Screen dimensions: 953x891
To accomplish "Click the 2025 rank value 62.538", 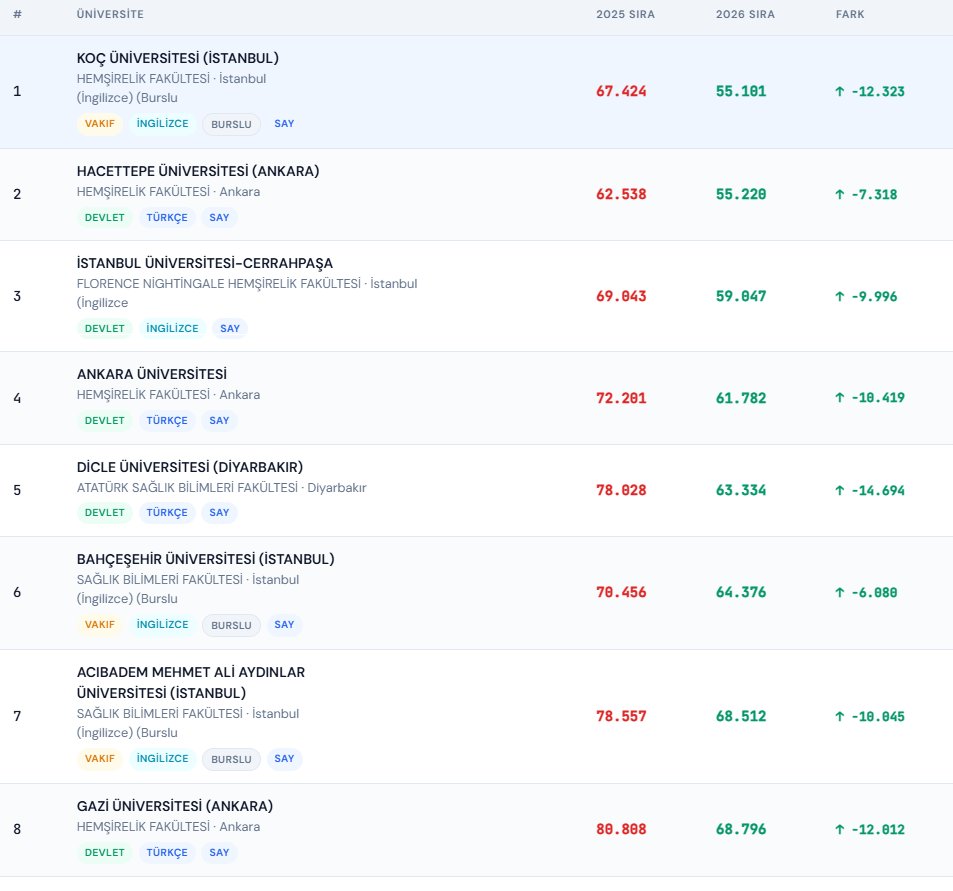I will [x=621, y=194].
